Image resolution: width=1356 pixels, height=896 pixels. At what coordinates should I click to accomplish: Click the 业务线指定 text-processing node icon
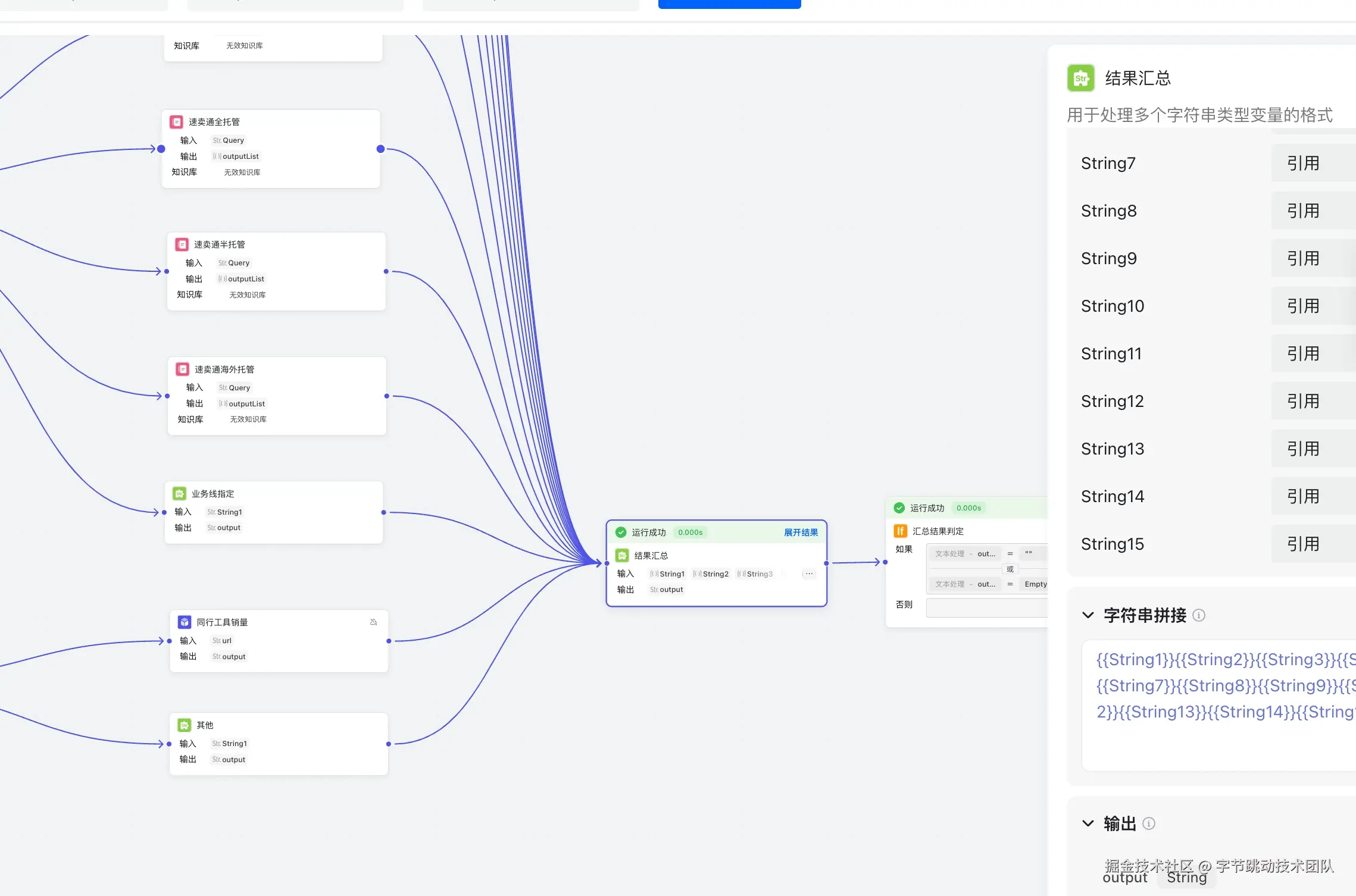179,494
